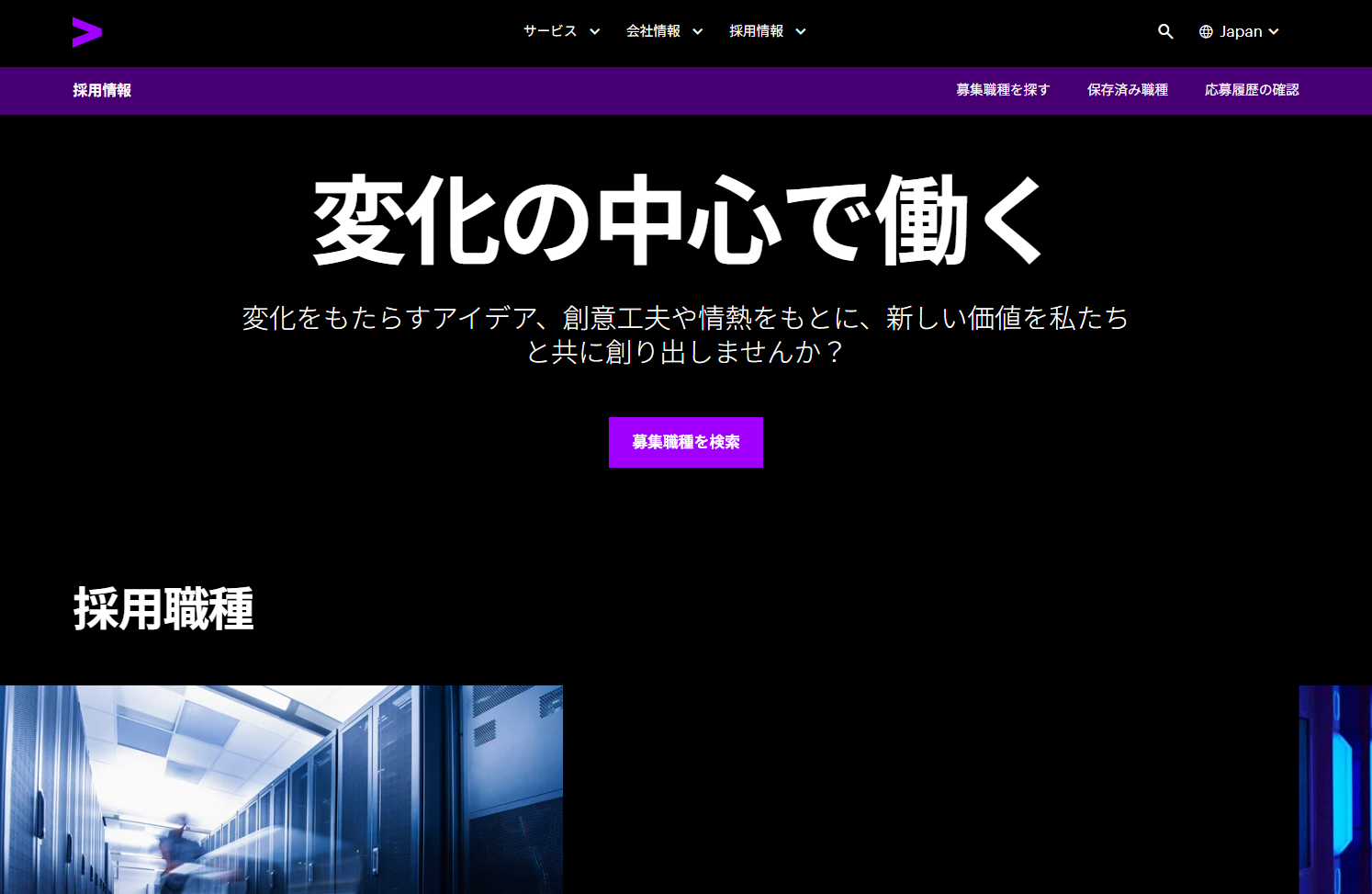The image size is (1372, 894).
Task: Open the search magnifier icon
Action: [x=1165, y=31]
